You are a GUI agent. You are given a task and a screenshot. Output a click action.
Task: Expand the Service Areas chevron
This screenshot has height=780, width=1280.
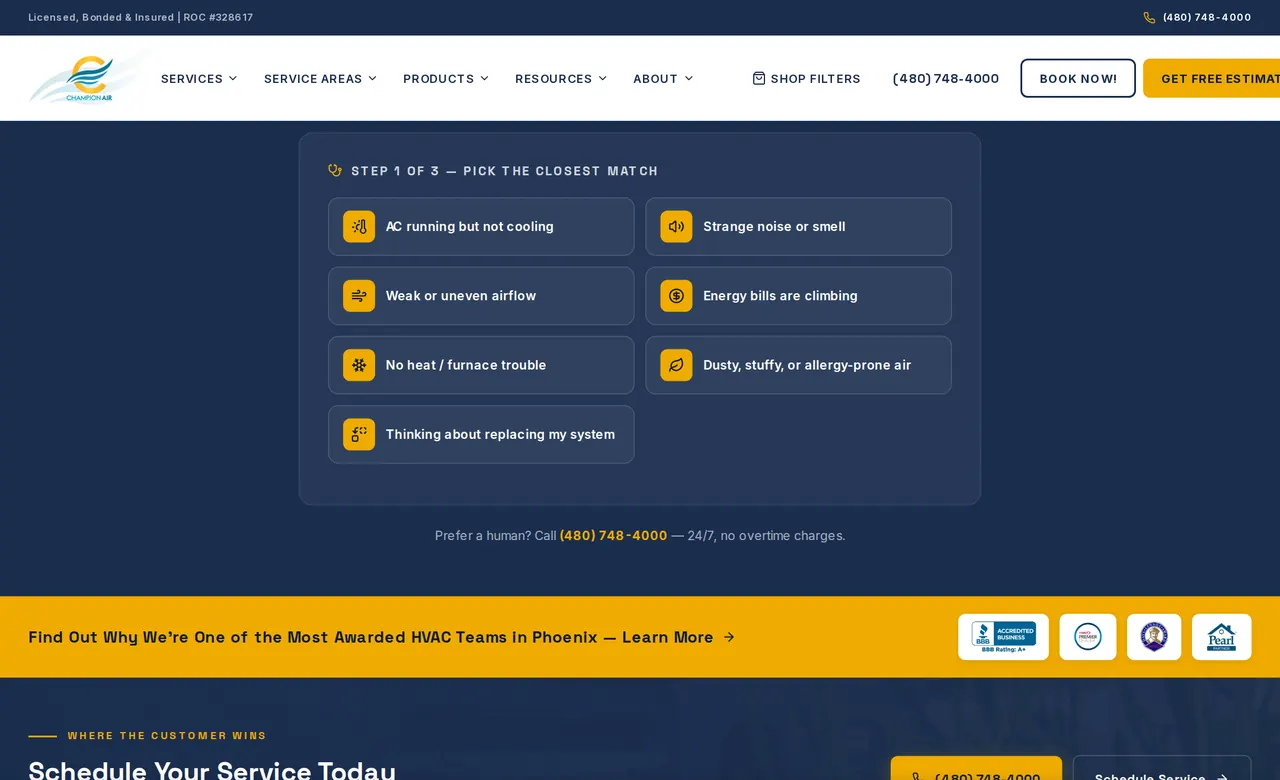[x=372, y=78]
